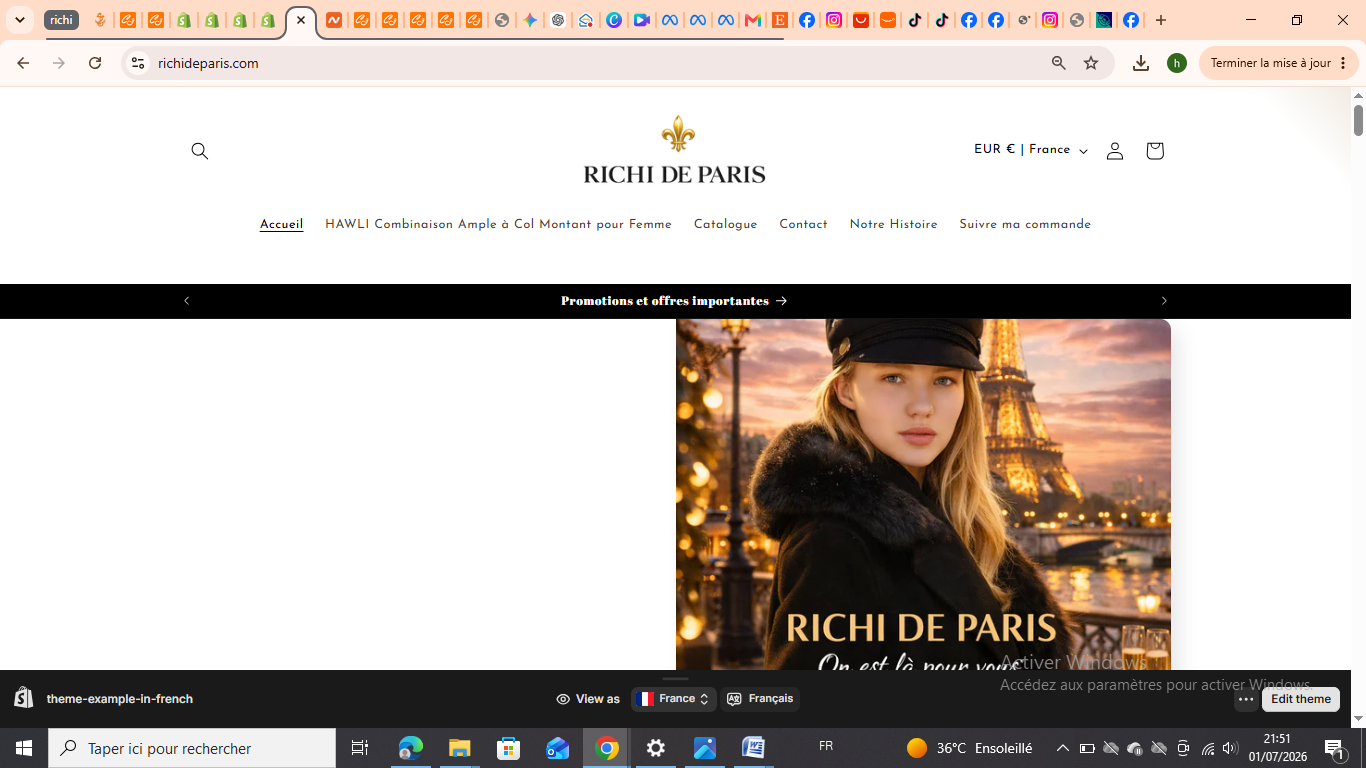This screenshot has width=1366, height=768.
Task: Open Microsoft Edge from the taskbar
Action: click(411, 748)
